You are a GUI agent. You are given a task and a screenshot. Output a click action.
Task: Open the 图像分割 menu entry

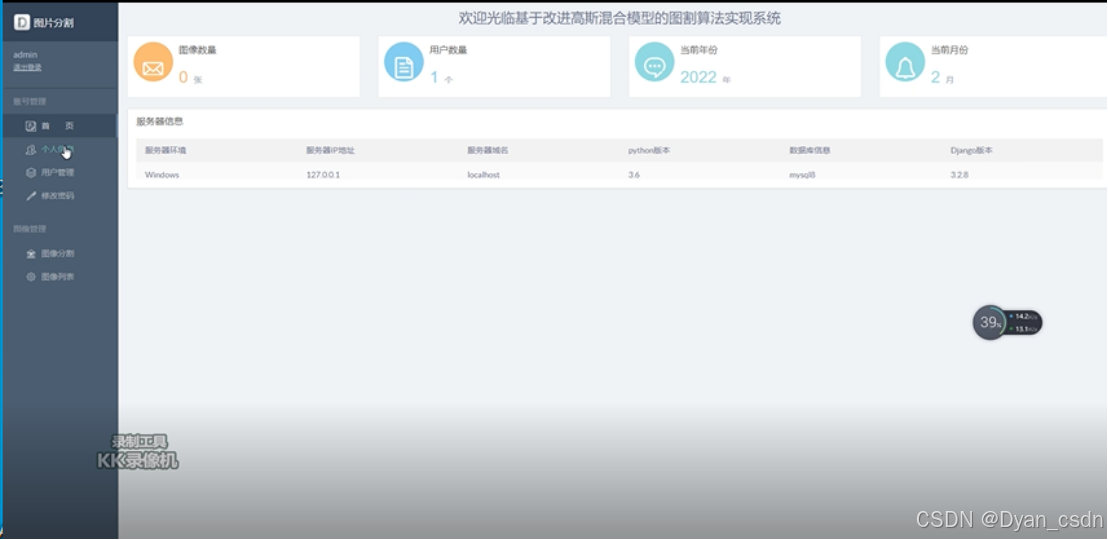59,254
